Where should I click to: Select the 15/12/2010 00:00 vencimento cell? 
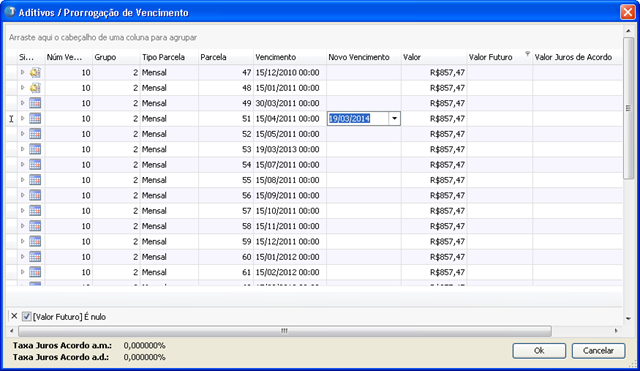pyautogui.click(x=290, y=73)
